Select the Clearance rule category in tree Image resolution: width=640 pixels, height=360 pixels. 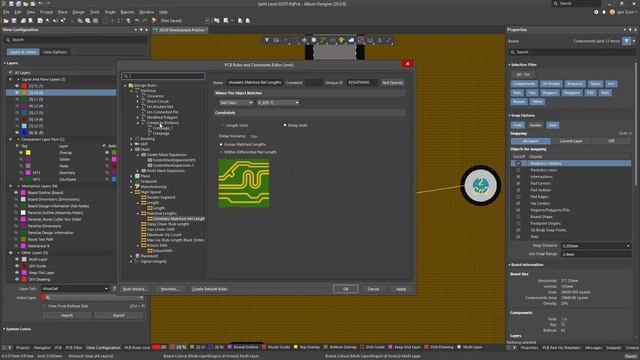[155, 96]
